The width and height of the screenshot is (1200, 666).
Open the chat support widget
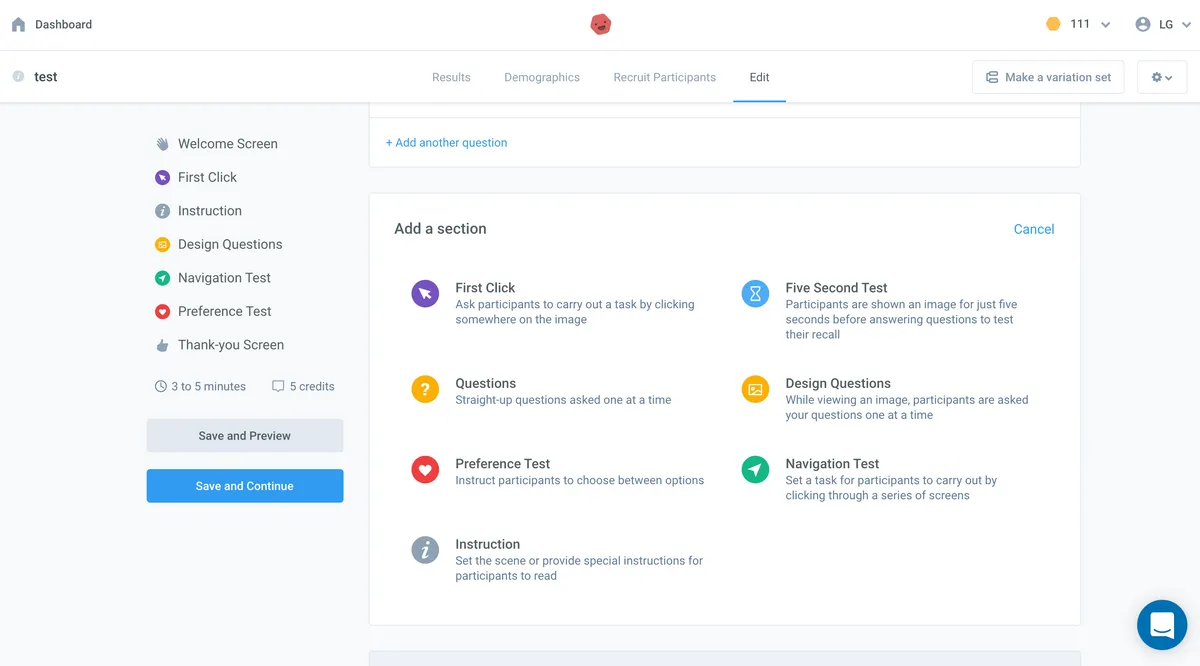pyautogui.click(x=1162, y=625)
